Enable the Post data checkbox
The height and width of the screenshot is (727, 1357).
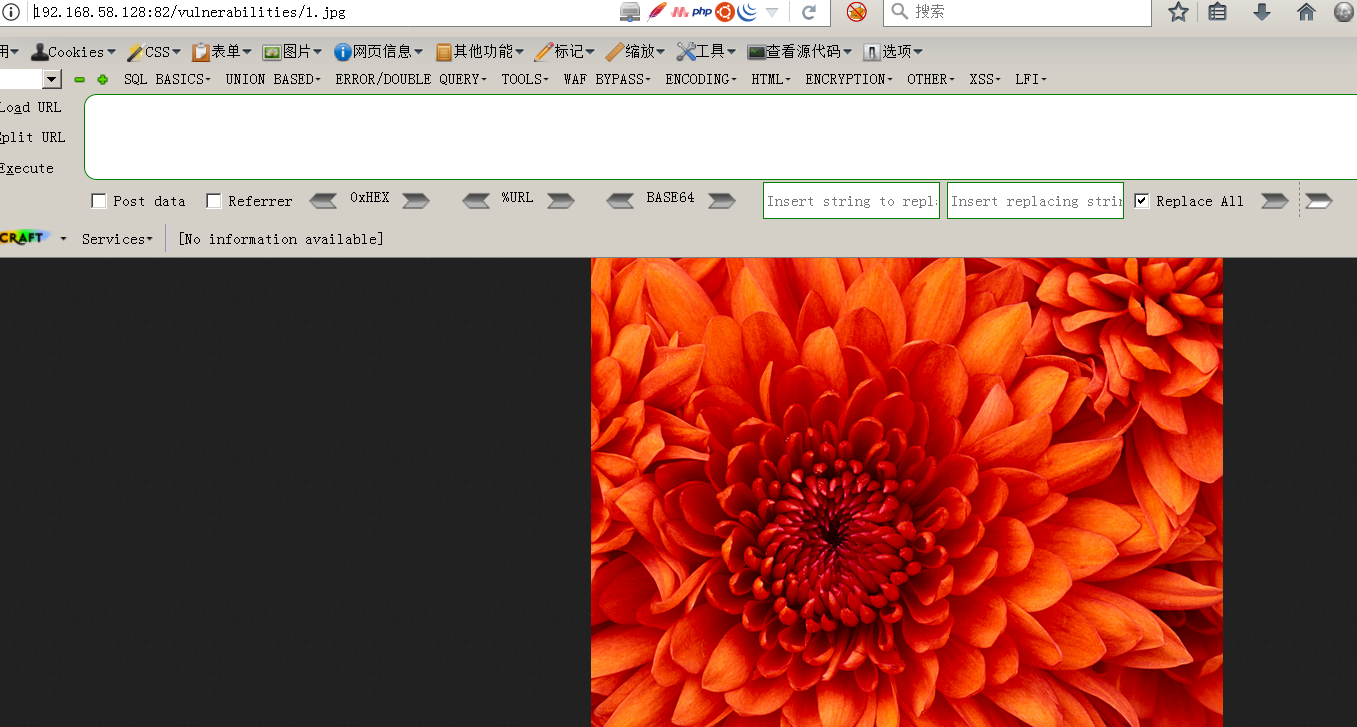tap(99, 201)
